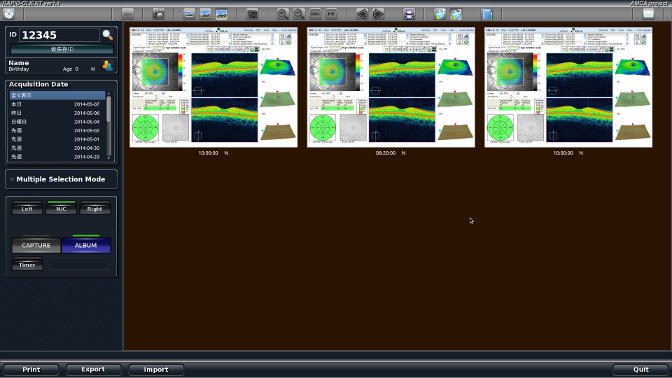Open the first OCT report thumbnail
672x378 pixels.
point(213,87)
